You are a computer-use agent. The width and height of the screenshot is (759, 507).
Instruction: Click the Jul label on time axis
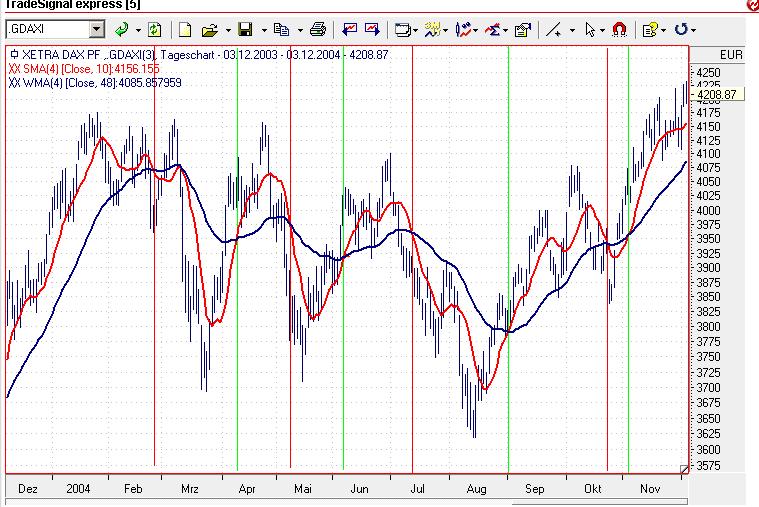(x=417, y=489)
